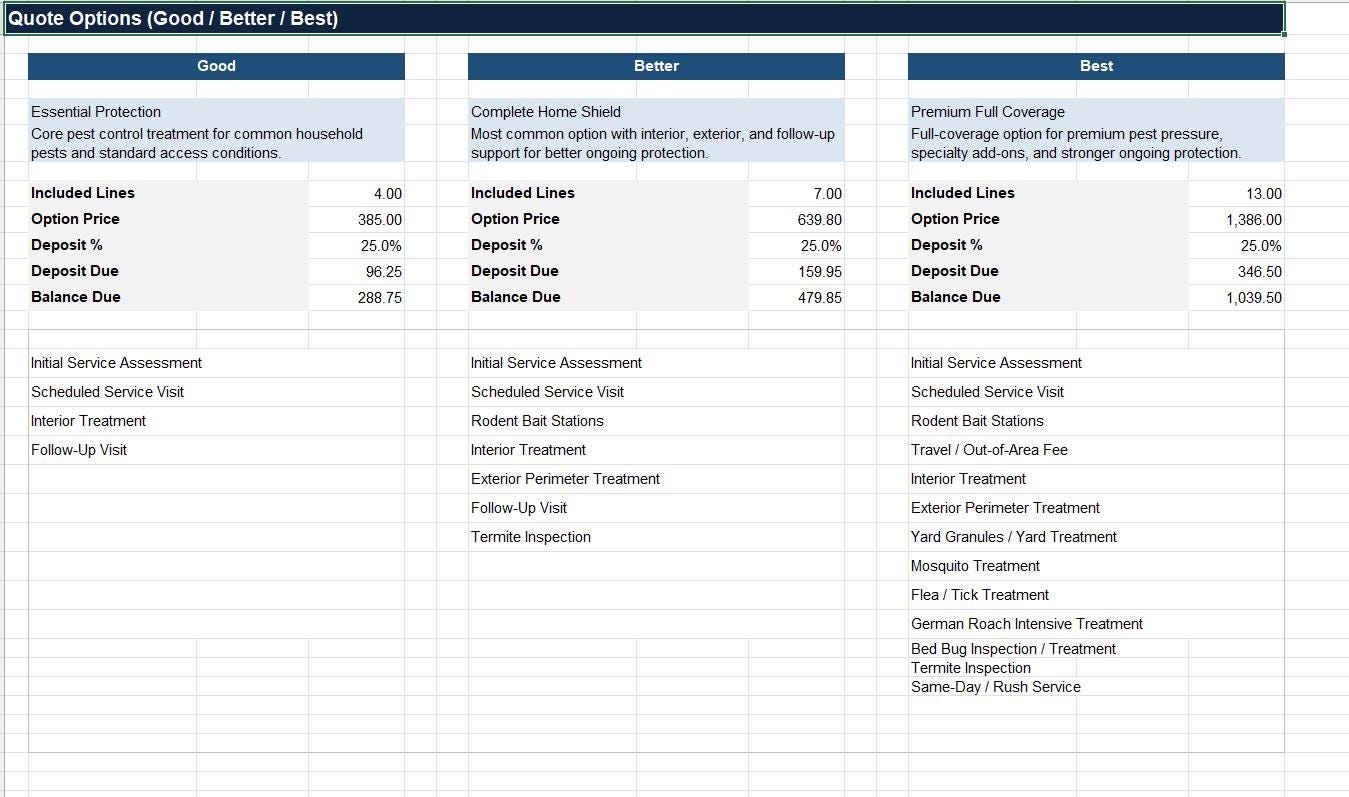
Task: Click the Better deposit due 159.95
Action: pyautogui.click(x=797, y=271)
